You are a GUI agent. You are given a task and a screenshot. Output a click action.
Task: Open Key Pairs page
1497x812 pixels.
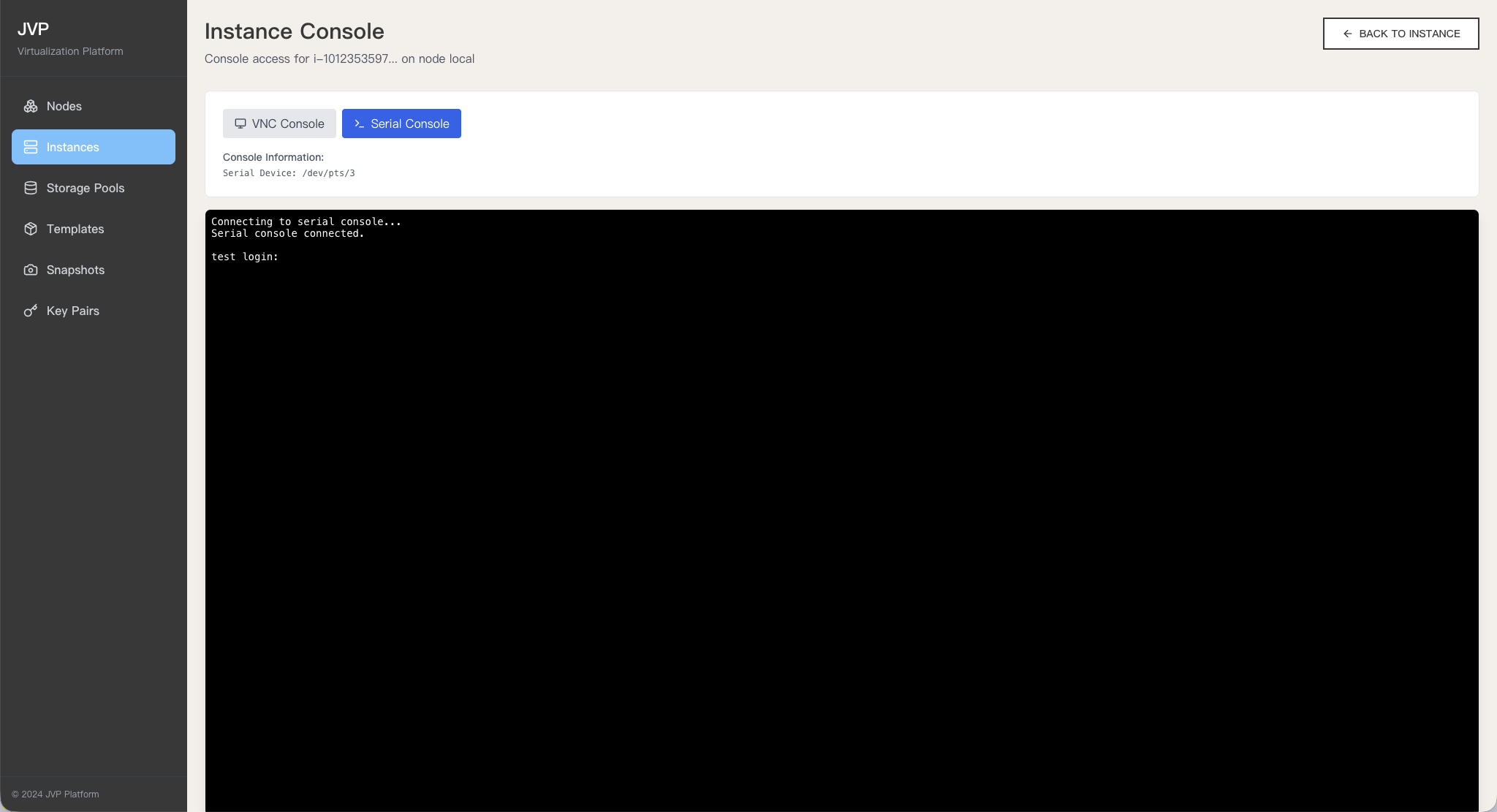[x=73, y=311]
